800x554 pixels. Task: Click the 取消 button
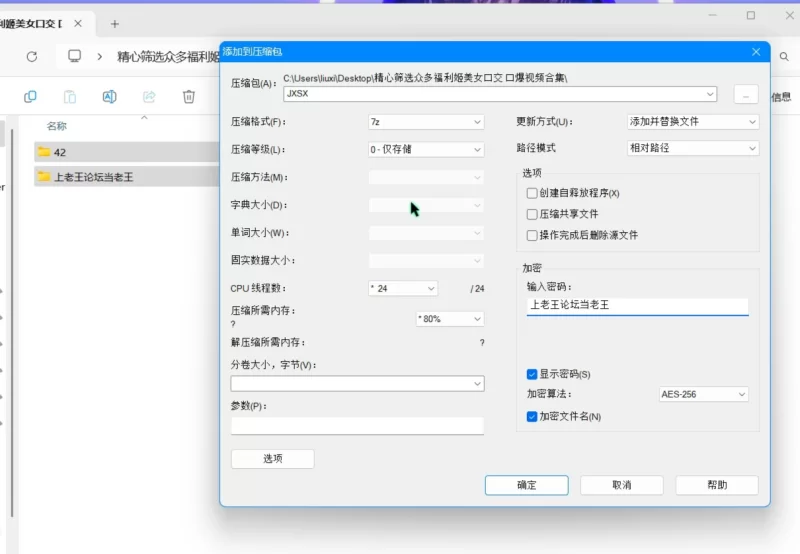click(622, 485)
